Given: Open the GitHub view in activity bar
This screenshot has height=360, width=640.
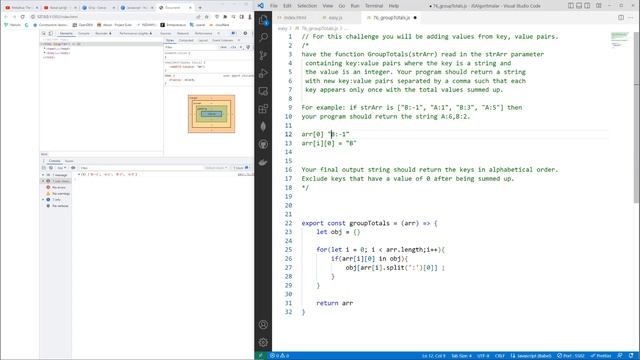Looking at the screenshot, I should click(x=263, y=144).
